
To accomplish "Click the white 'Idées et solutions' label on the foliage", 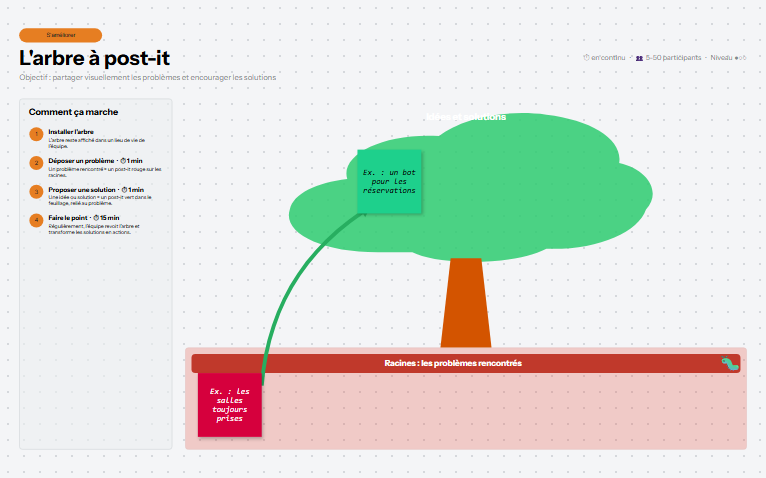I will point(466,117).
